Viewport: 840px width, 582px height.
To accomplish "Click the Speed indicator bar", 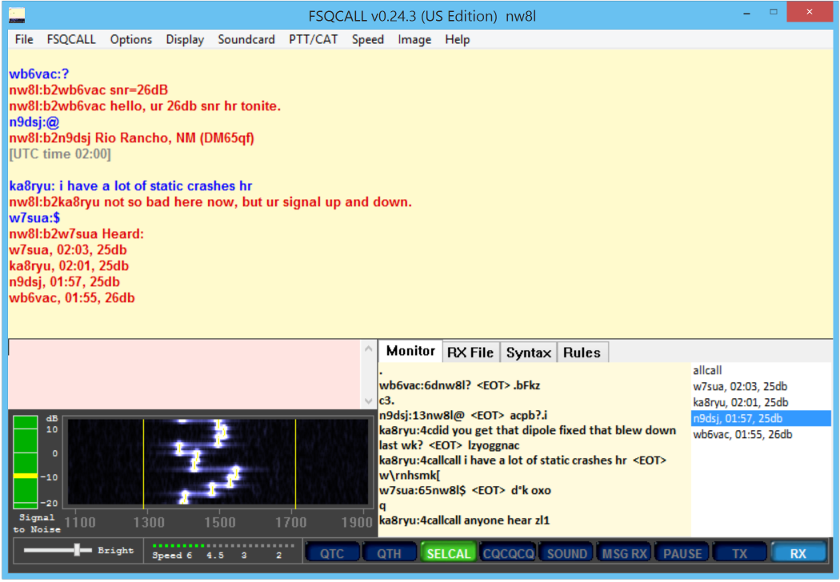I will tap(223, 546).
